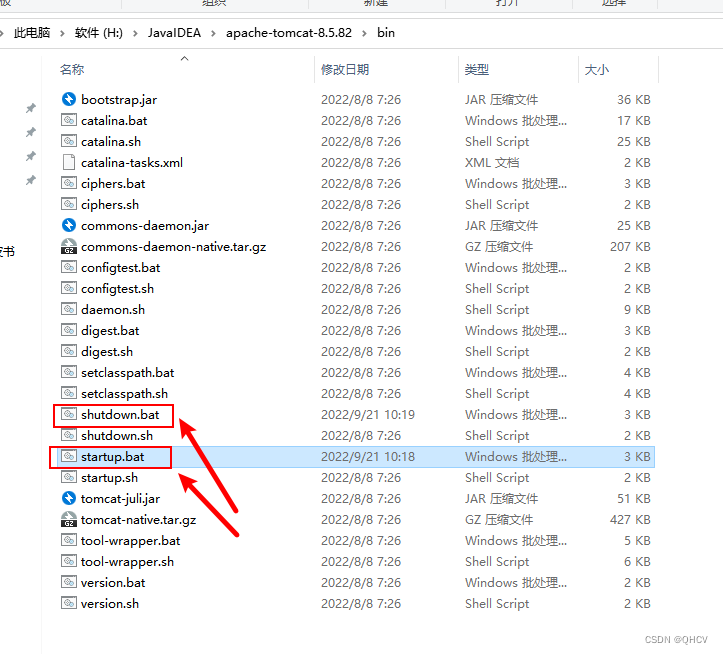The height and width of the screenshot is (654, 723).
Task: Select file name tomcat-juli.jar
Action: click(120, 499)
